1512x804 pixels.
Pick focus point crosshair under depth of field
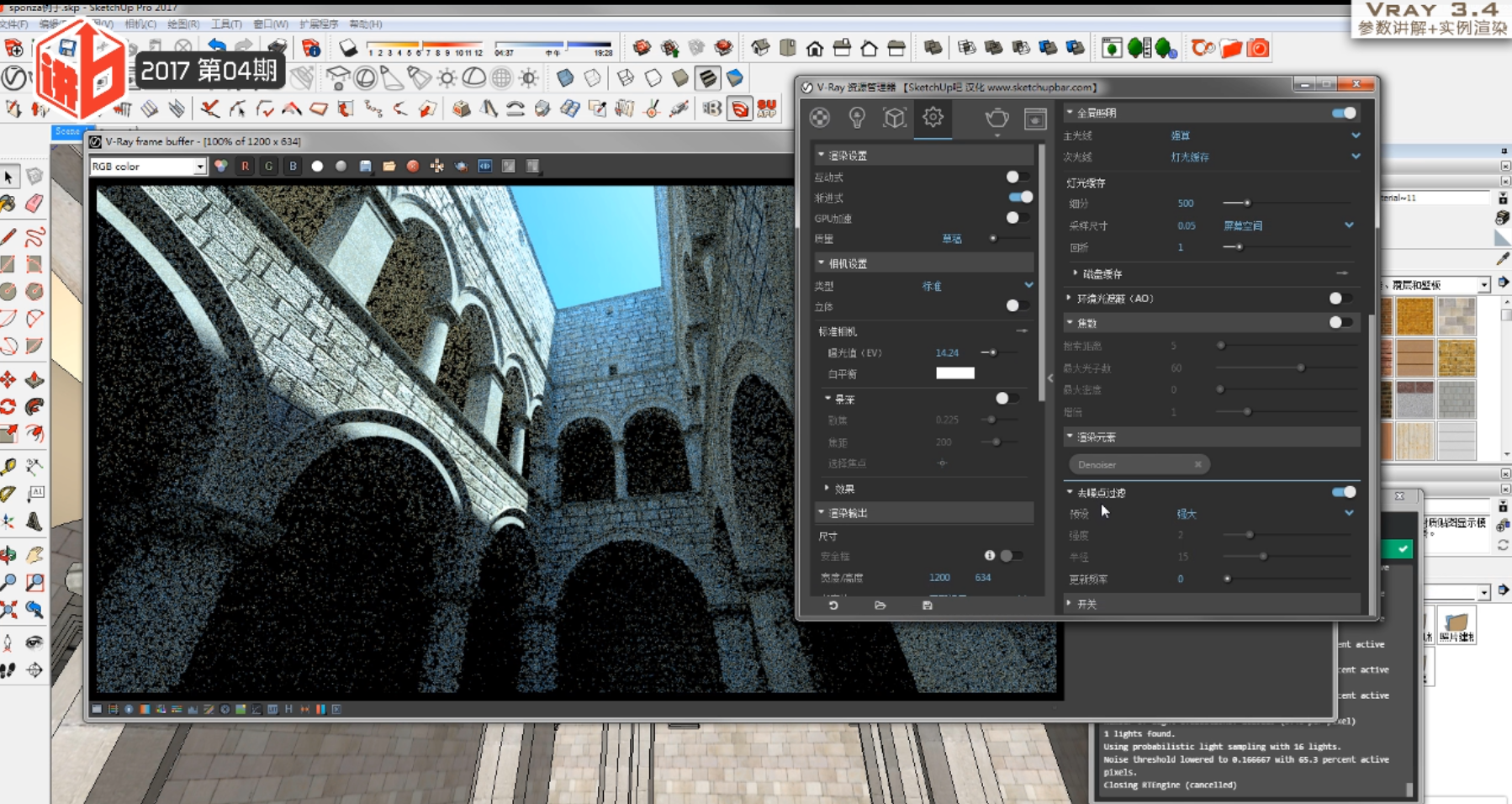tap(942, 463)
